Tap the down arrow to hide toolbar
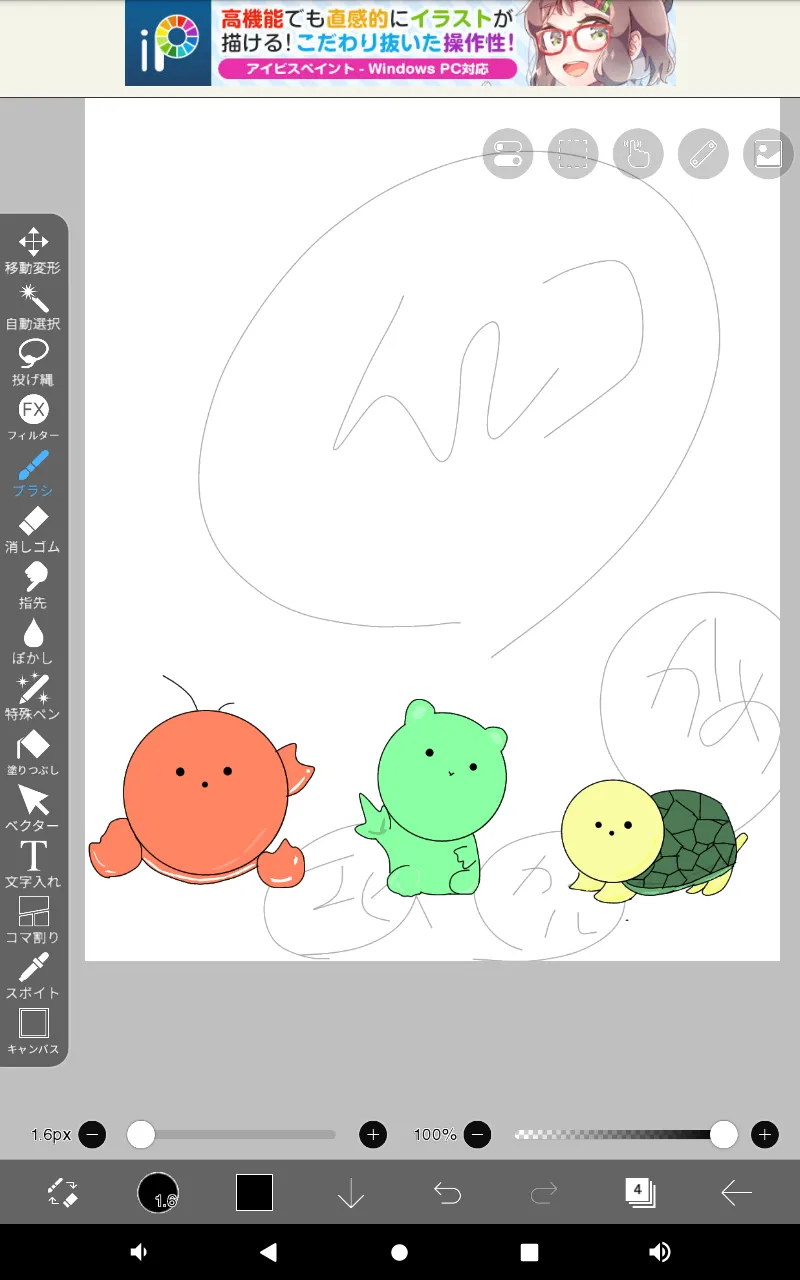The width and height of the screenshot is (800, 1280). 351,1192
